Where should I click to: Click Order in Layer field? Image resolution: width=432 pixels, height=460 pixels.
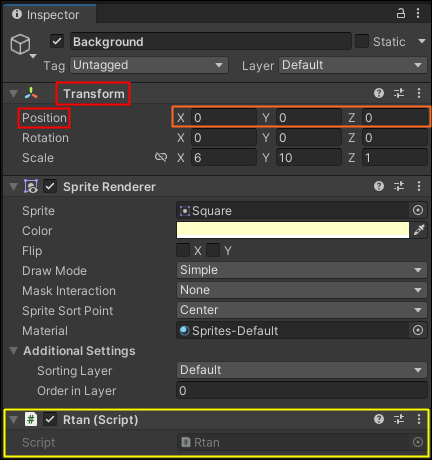click(302, 390)
